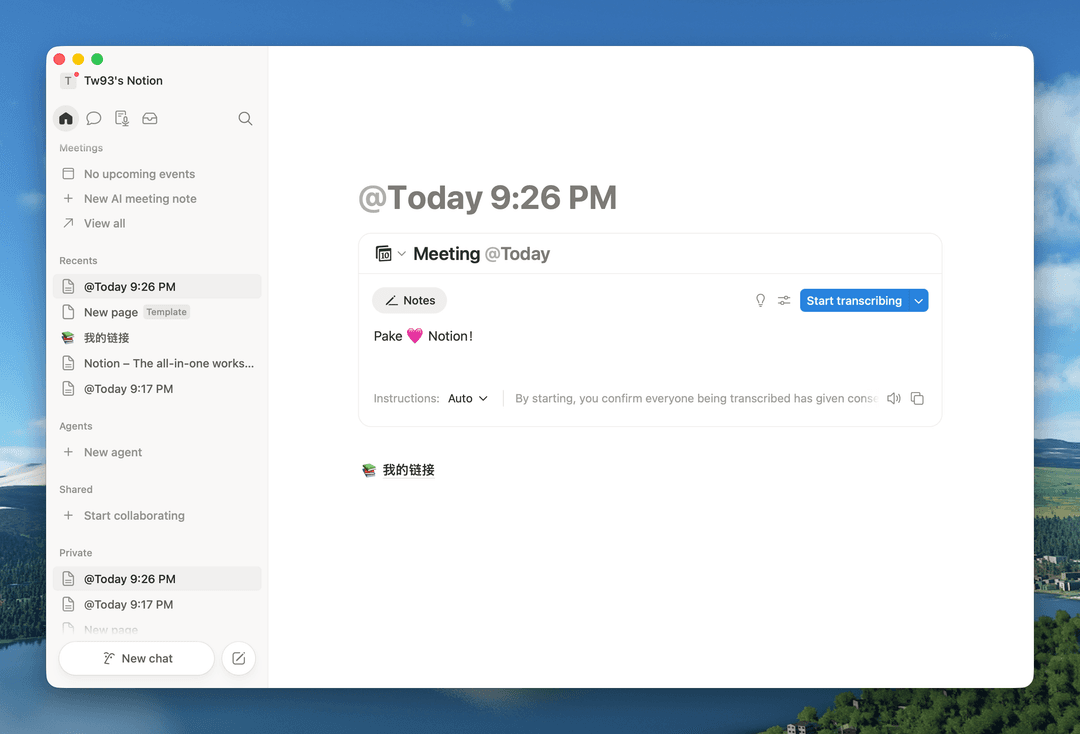Image resolution: width=1080 pixels, height=734 pixels.
Task: Open the transcription settings sliders icon
Action: coord(784,300)
